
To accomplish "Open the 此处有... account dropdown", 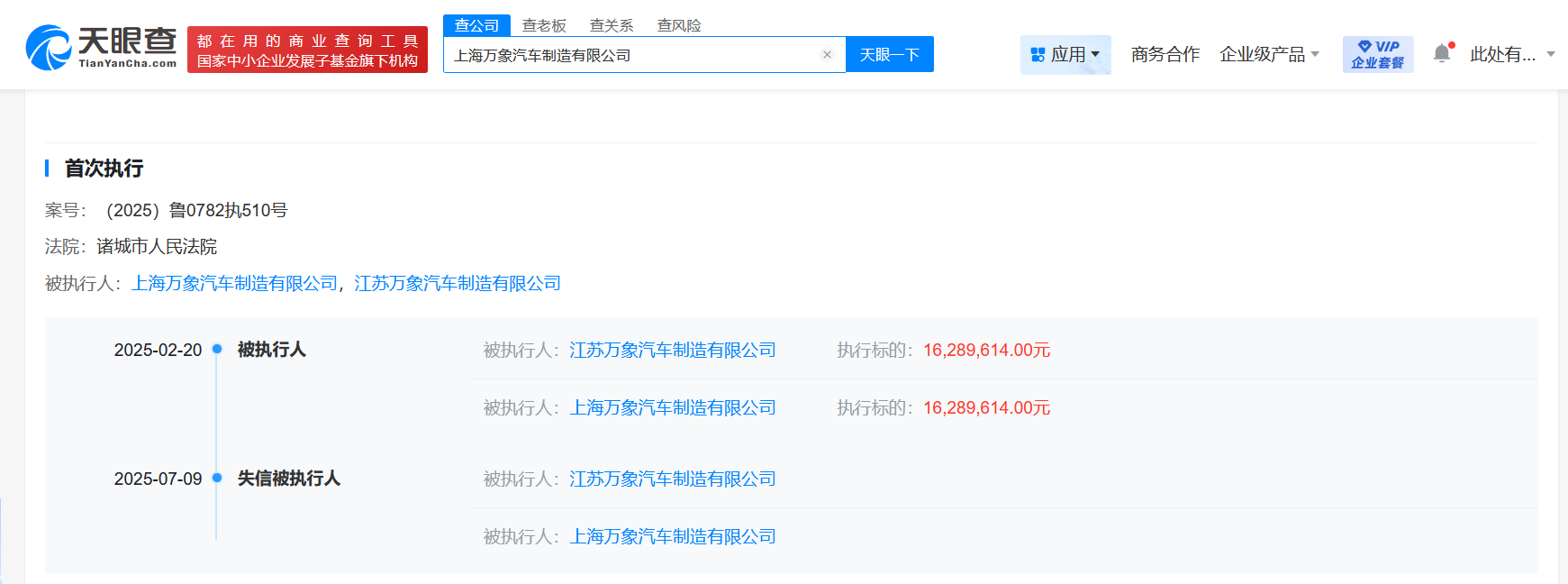I will pos(1512,54).
